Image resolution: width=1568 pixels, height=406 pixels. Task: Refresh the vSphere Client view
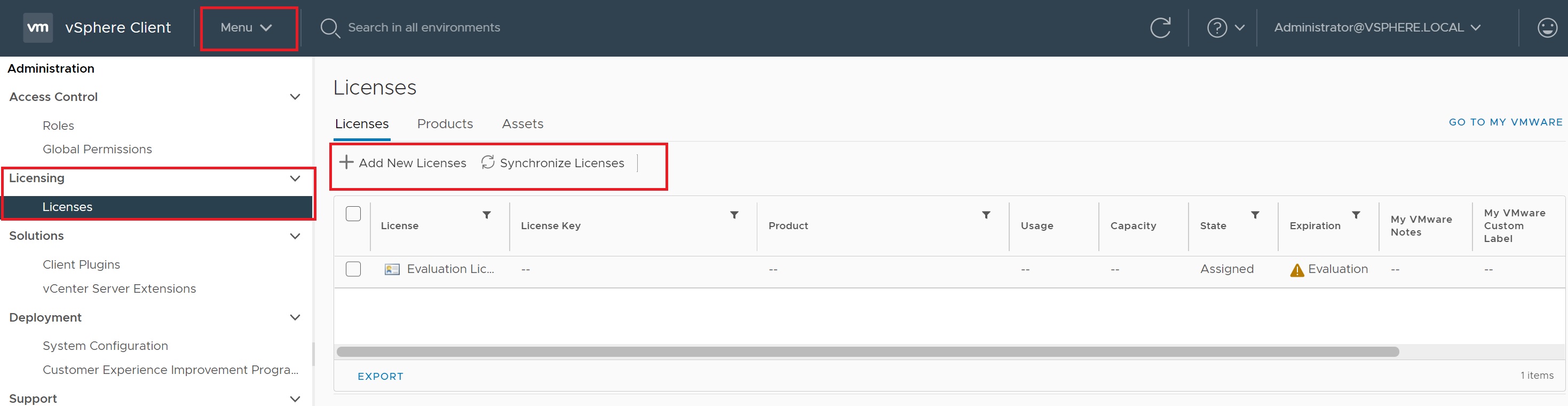click(x=1160, y=27)
